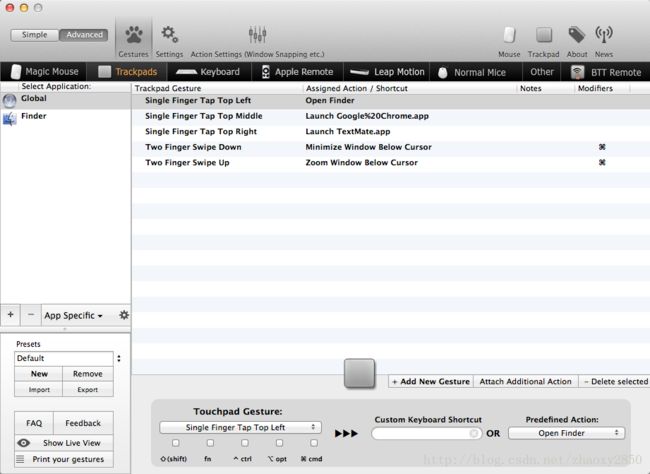Viewport: 650px width, 474px height.
Task: Switch to BTT Remote tab
Action: pyautogui.click(x=606, y=72)
